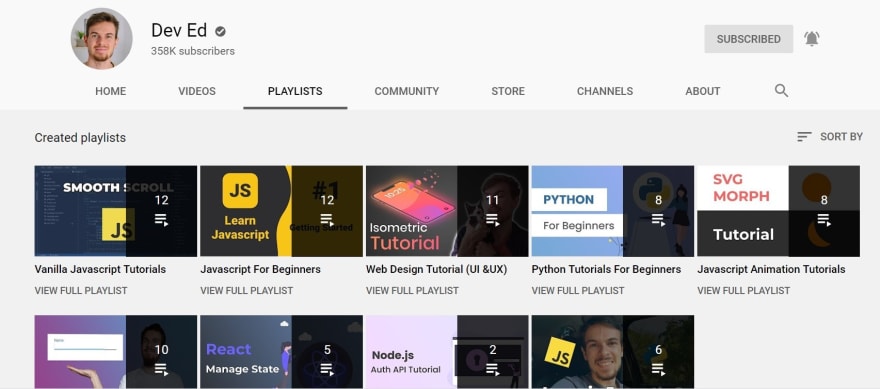Open the channel search magnifier icon

781,91
